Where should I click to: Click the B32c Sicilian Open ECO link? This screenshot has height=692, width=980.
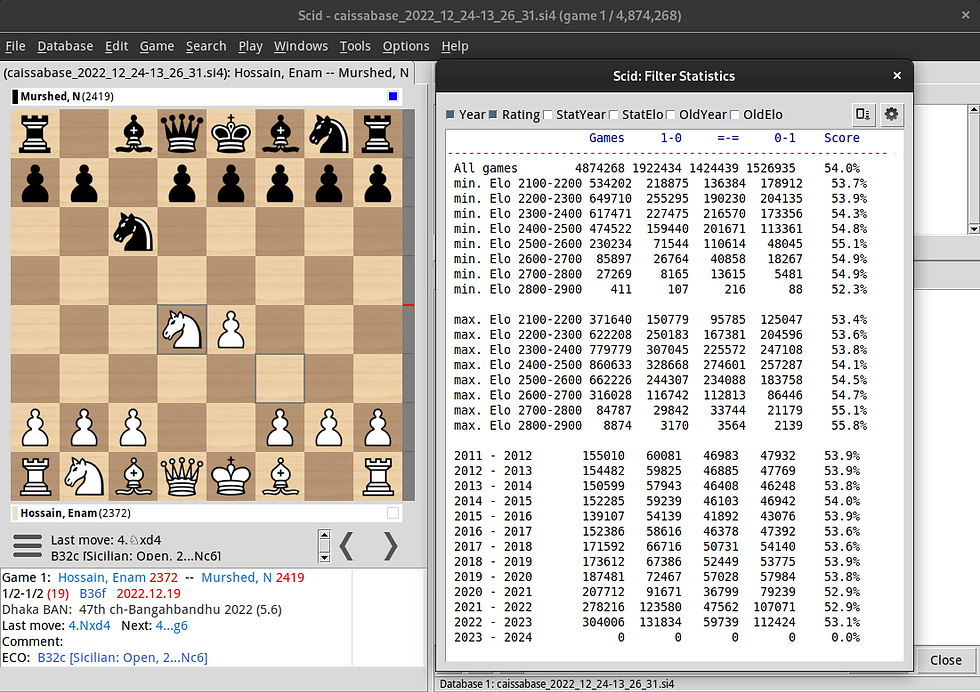[122, 657]
